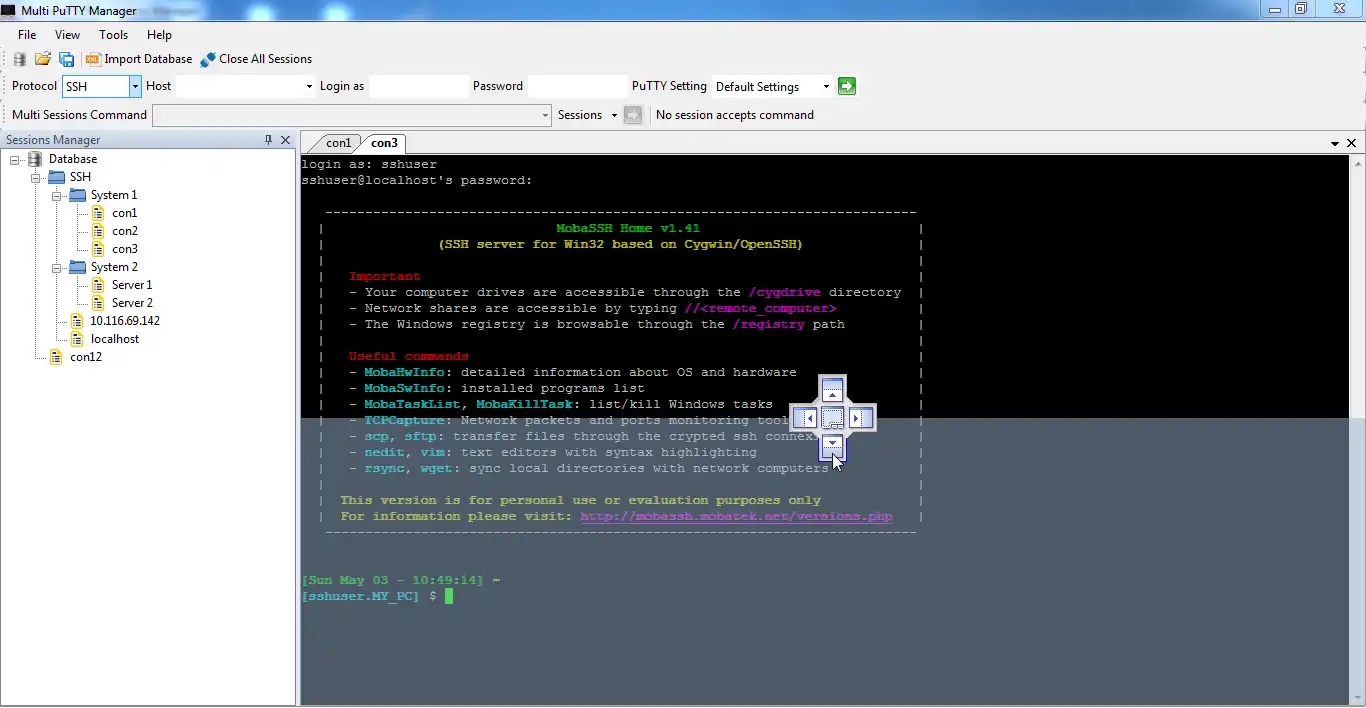Pin the Sessions Manager panel
This screenshot has height=708, width=1366.
point(268,140)
